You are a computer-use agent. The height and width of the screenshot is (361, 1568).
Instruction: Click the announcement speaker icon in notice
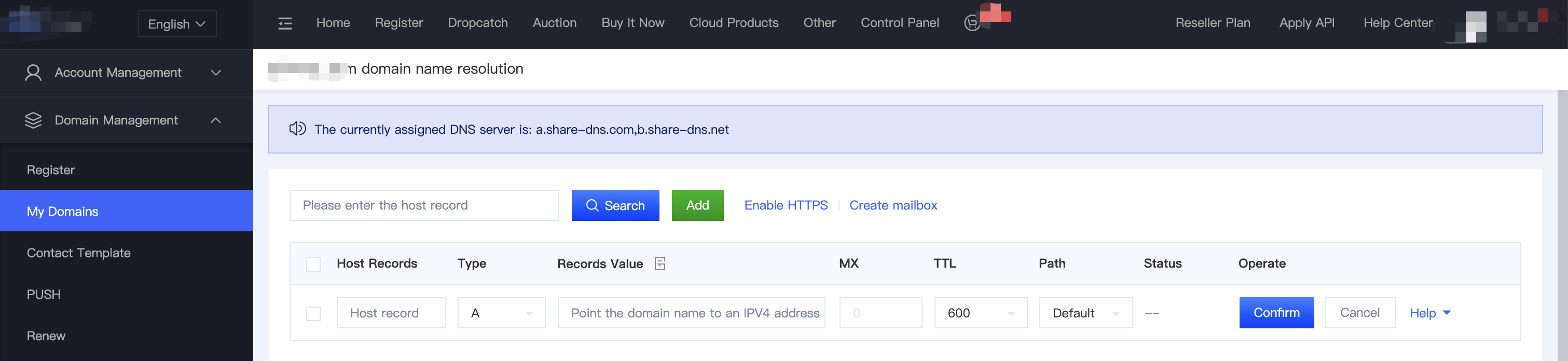297,129
